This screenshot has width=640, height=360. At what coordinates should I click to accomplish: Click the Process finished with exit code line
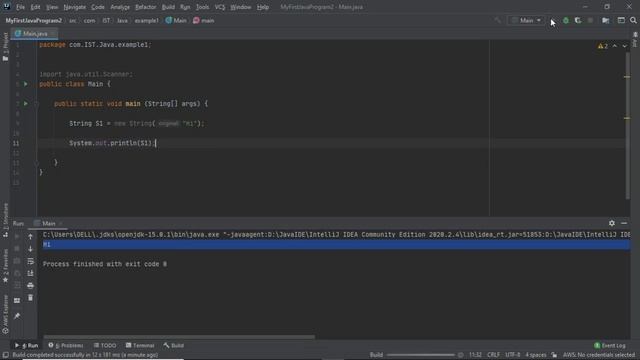pos(105,264)
